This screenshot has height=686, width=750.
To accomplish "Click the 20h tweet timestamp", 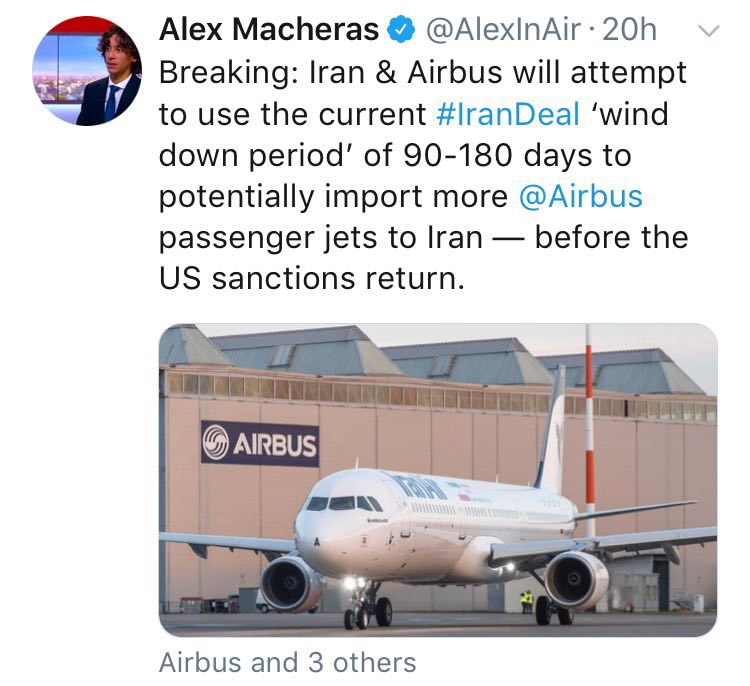I will coord(631,31).
